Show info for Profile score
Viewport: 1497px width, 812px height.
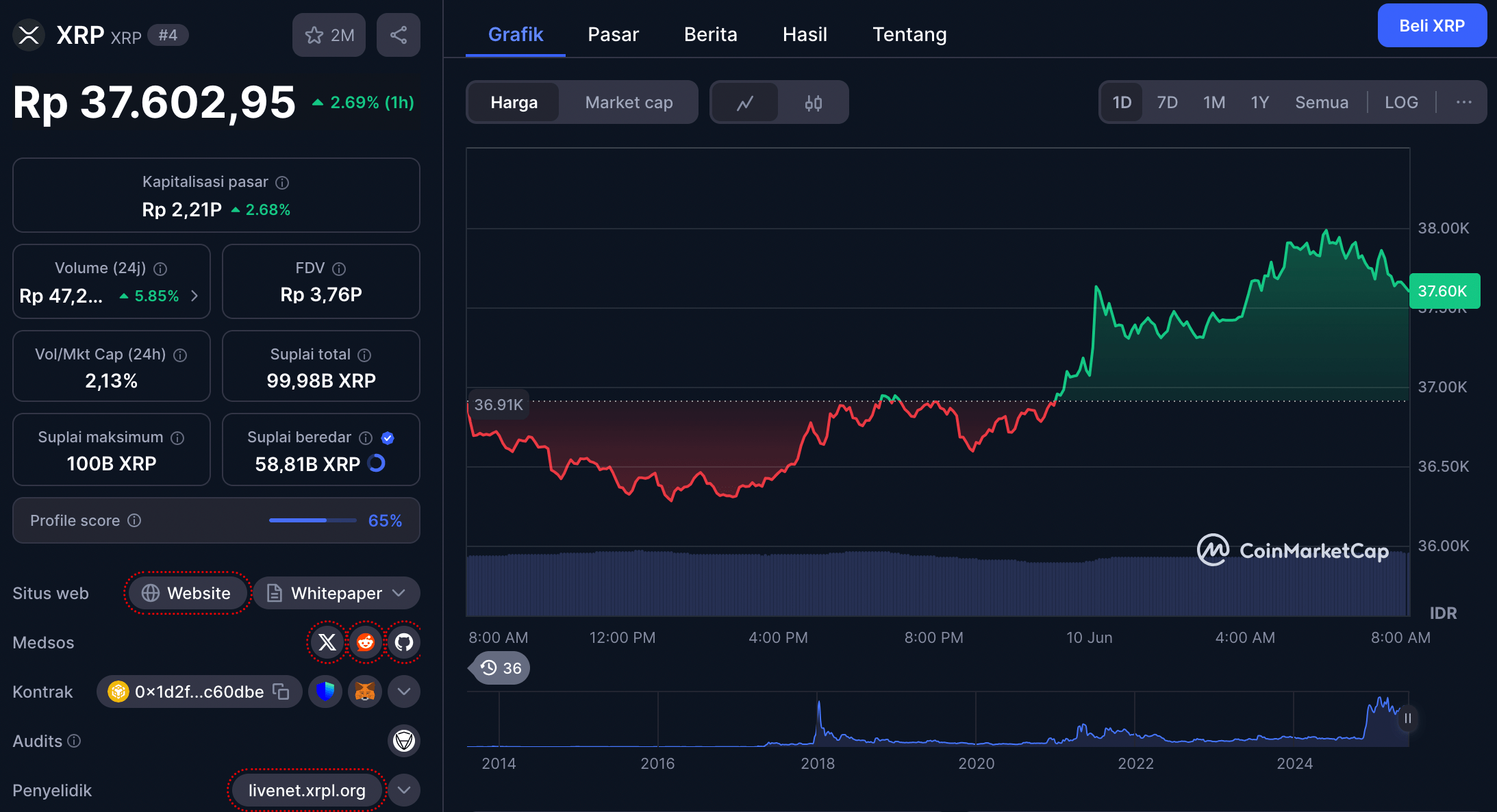point(134,520)
